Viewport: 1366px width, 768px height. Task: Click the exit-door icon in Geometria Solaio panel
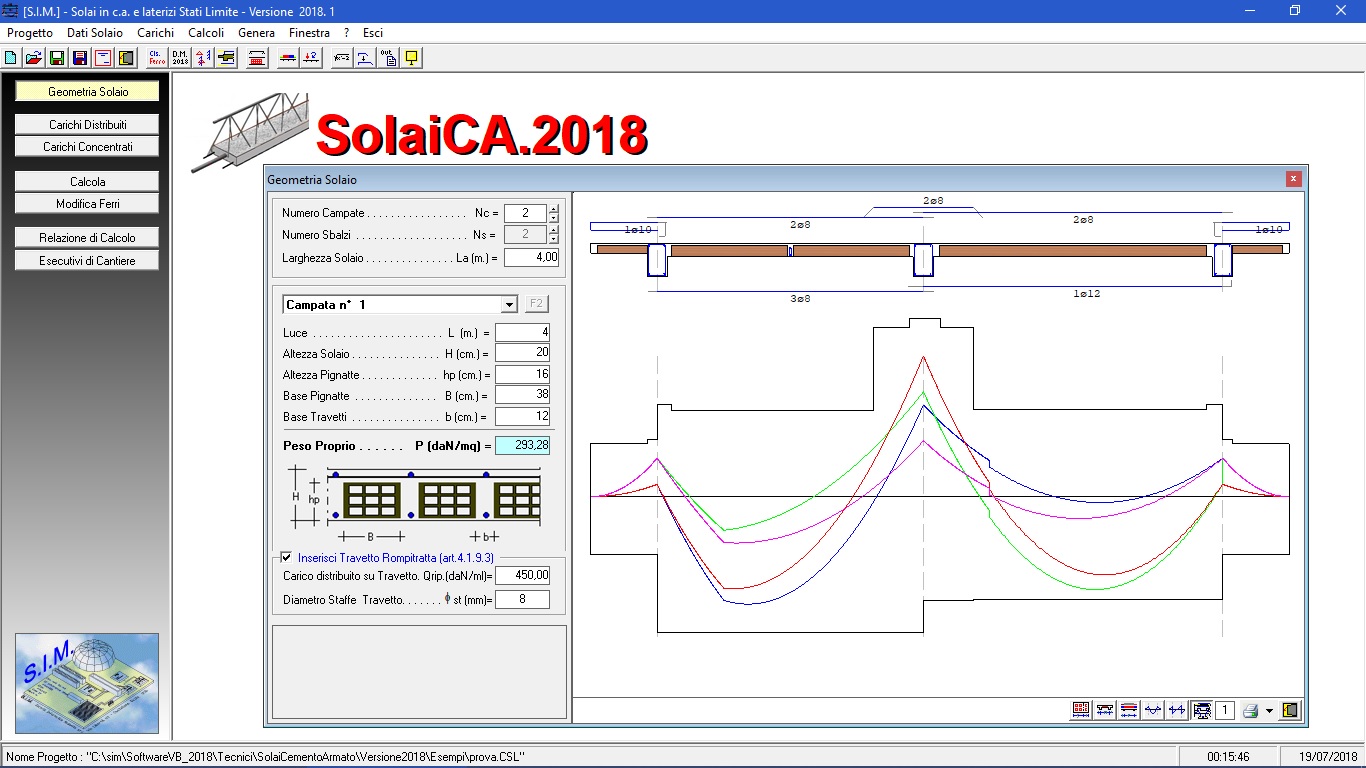click(1290, 710)
